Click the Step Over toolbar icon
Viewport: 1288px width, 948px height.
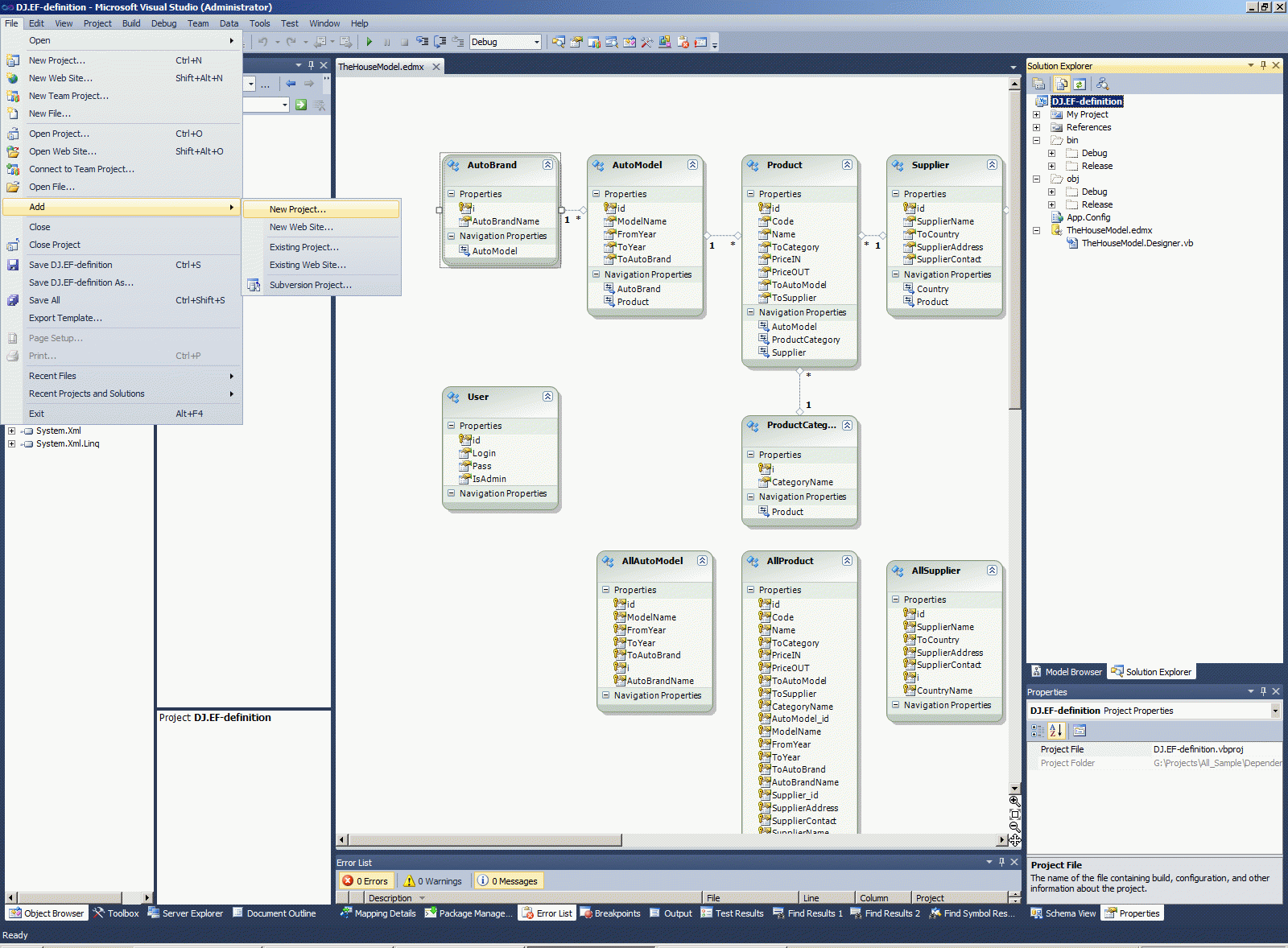click(x=440, y=42)
